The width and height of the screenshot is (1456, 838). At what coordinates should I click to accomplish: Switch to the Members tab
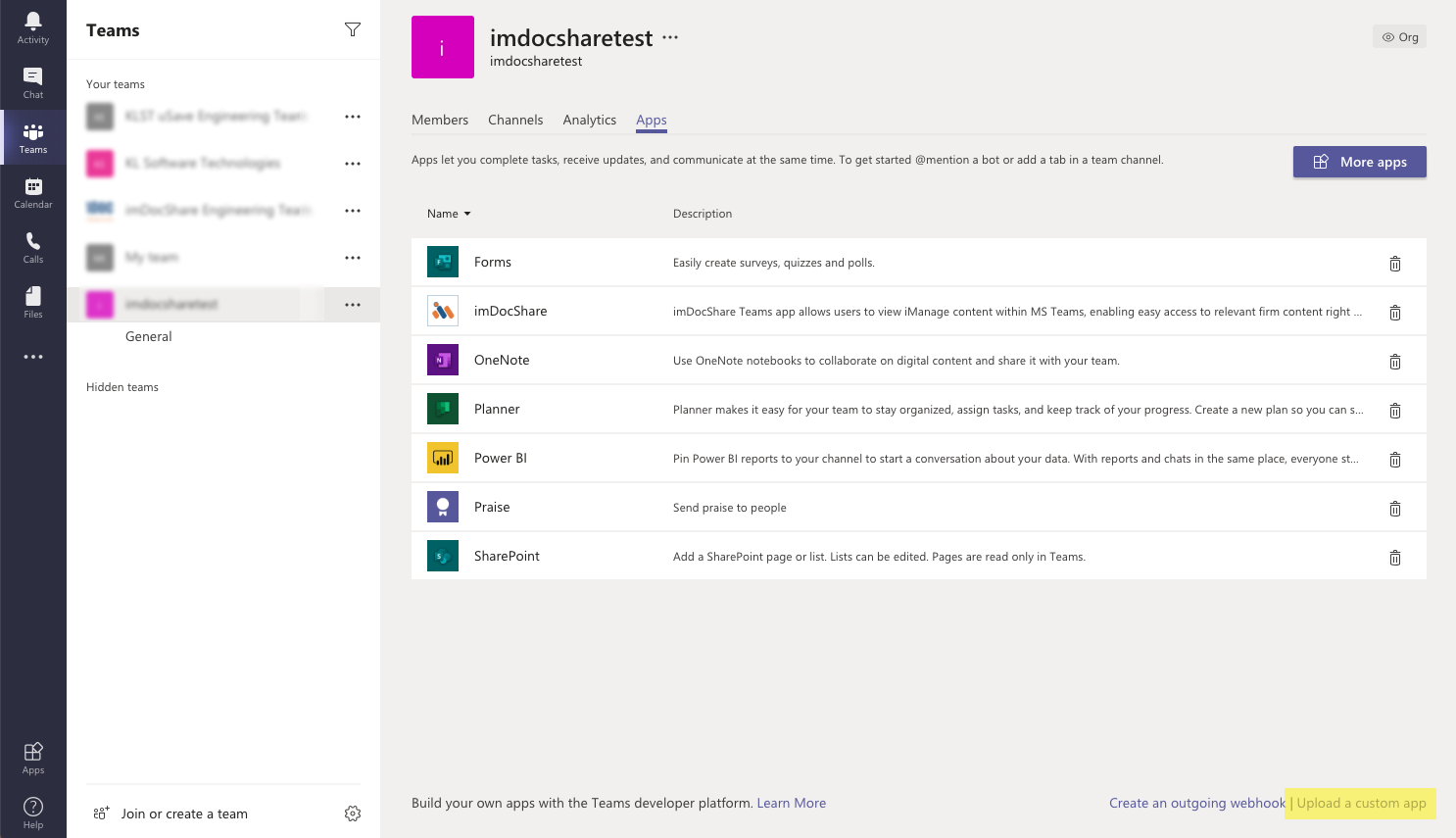[440, 120]
